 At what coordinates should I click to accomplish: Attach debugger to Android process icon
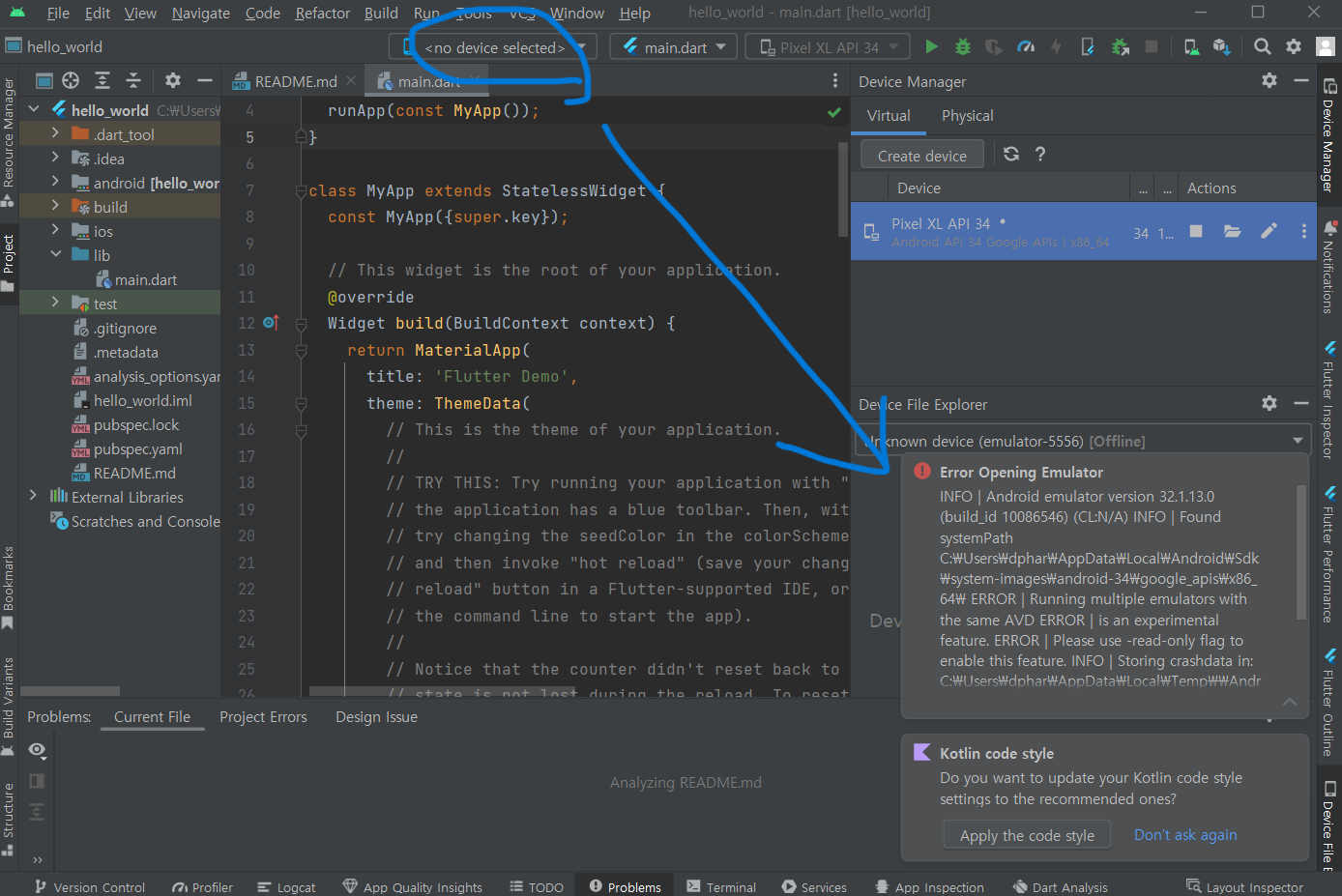coord(1121,46)
